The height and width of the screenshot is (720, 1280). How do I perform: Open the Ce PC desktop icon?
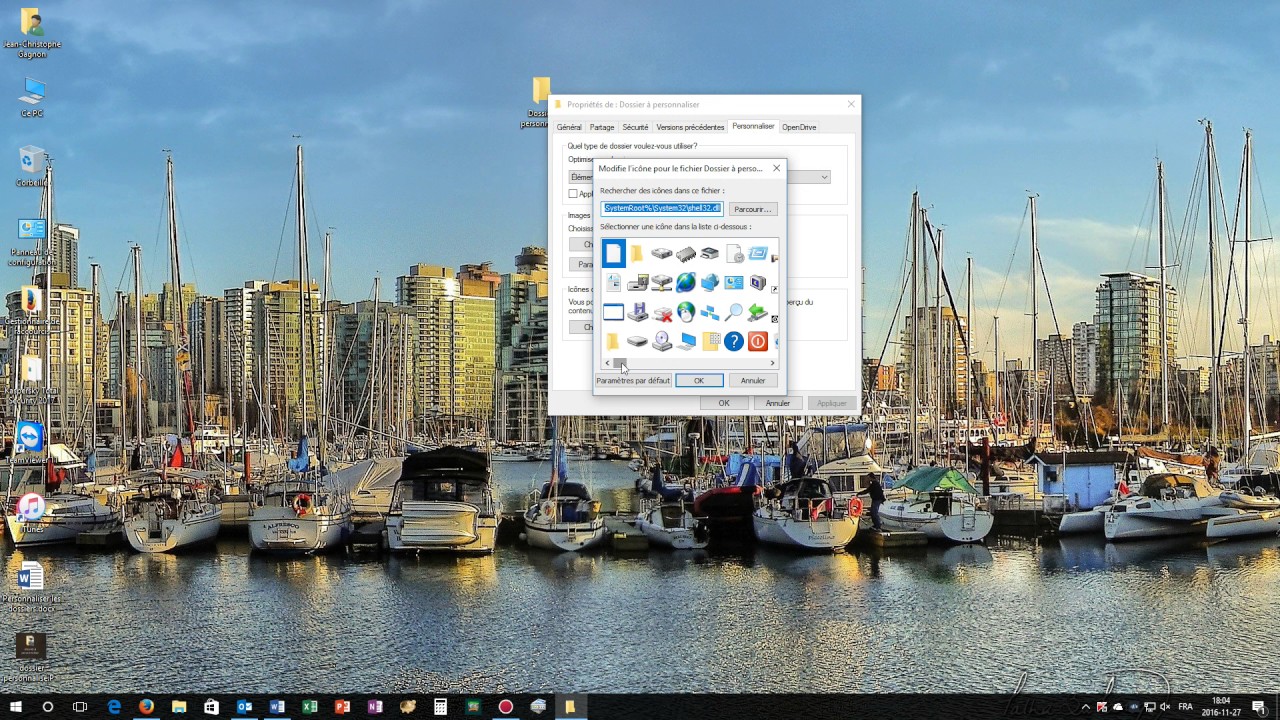[x=32, y=96]
